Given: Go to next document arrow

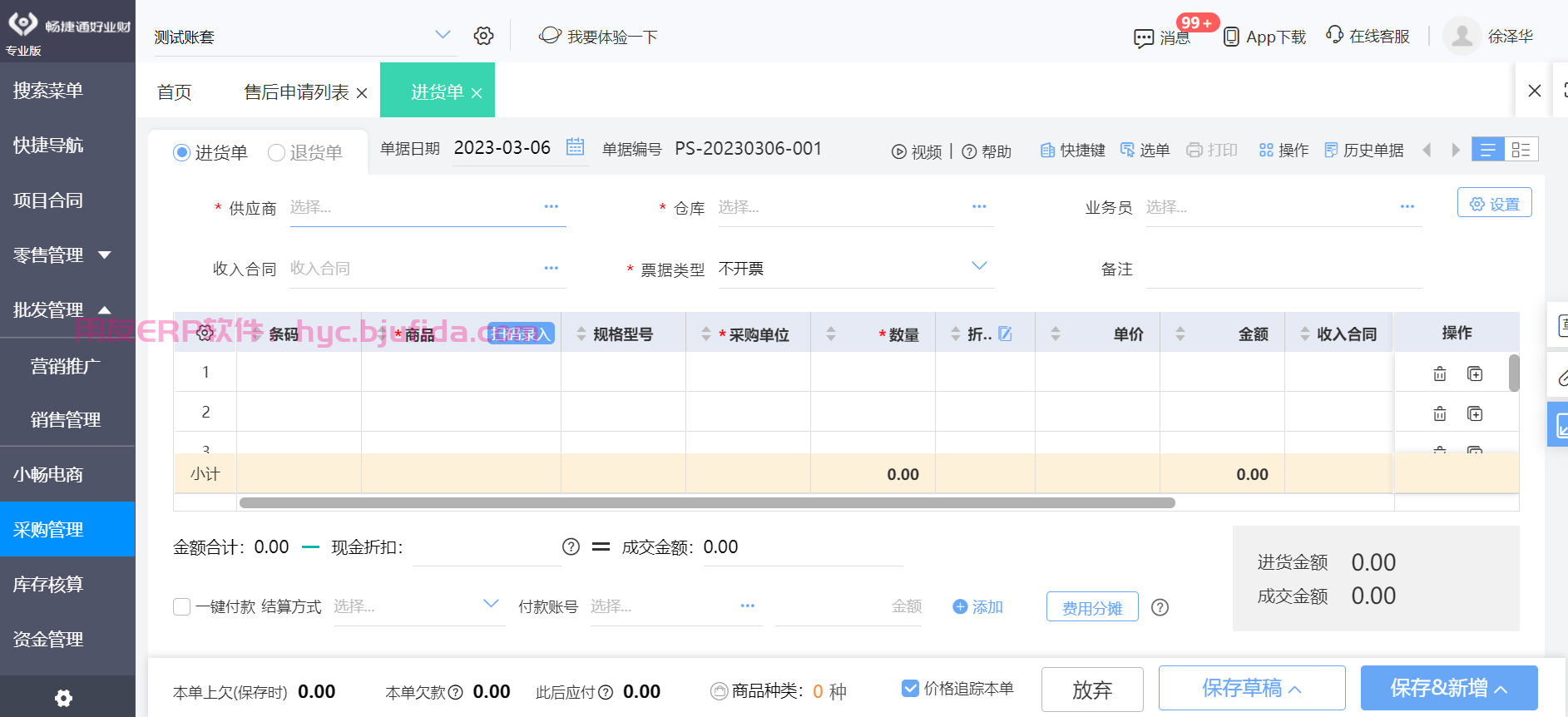Looking at the screenshot, I should (1456, 150).
